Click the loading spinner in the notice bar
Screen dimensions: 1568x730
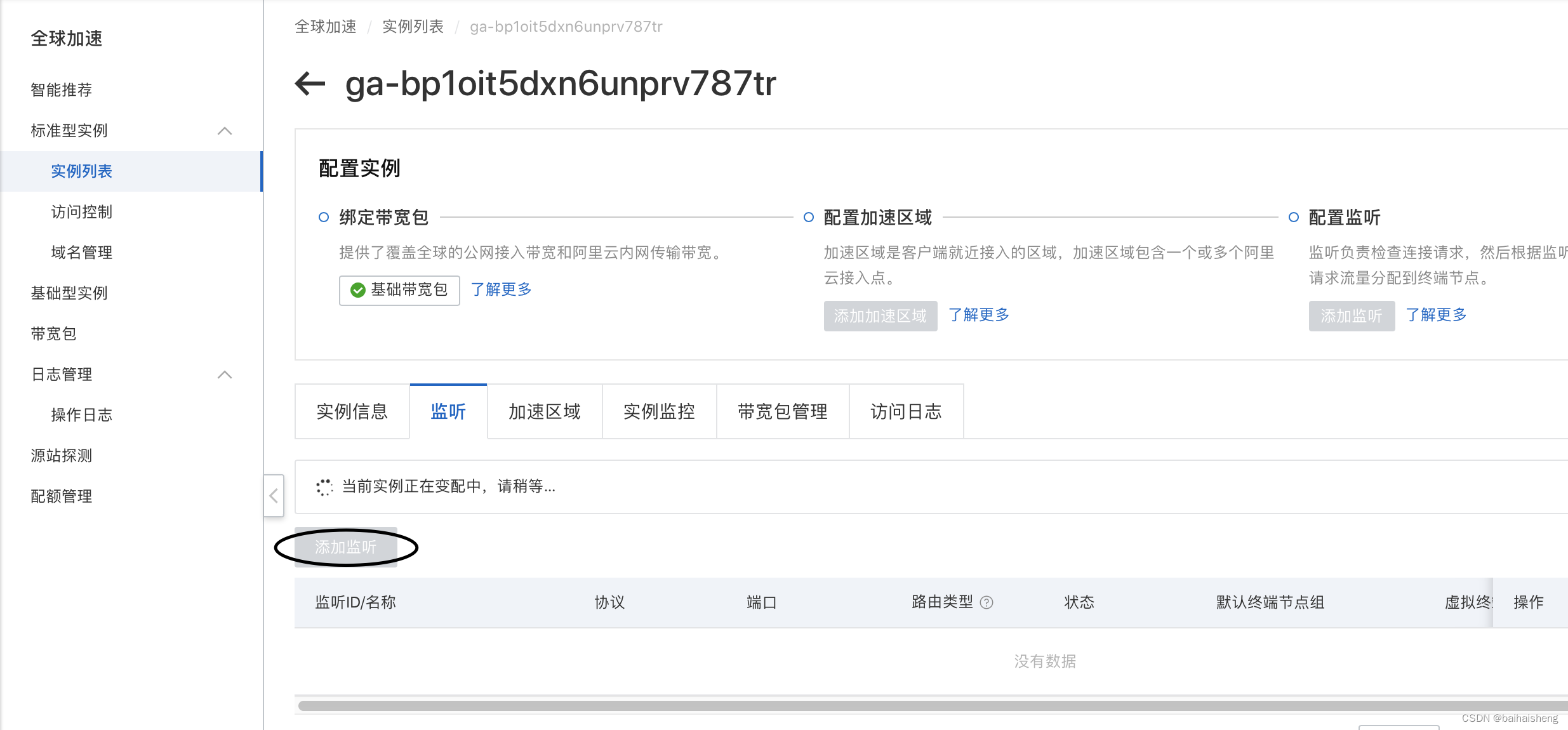(324, 486)
